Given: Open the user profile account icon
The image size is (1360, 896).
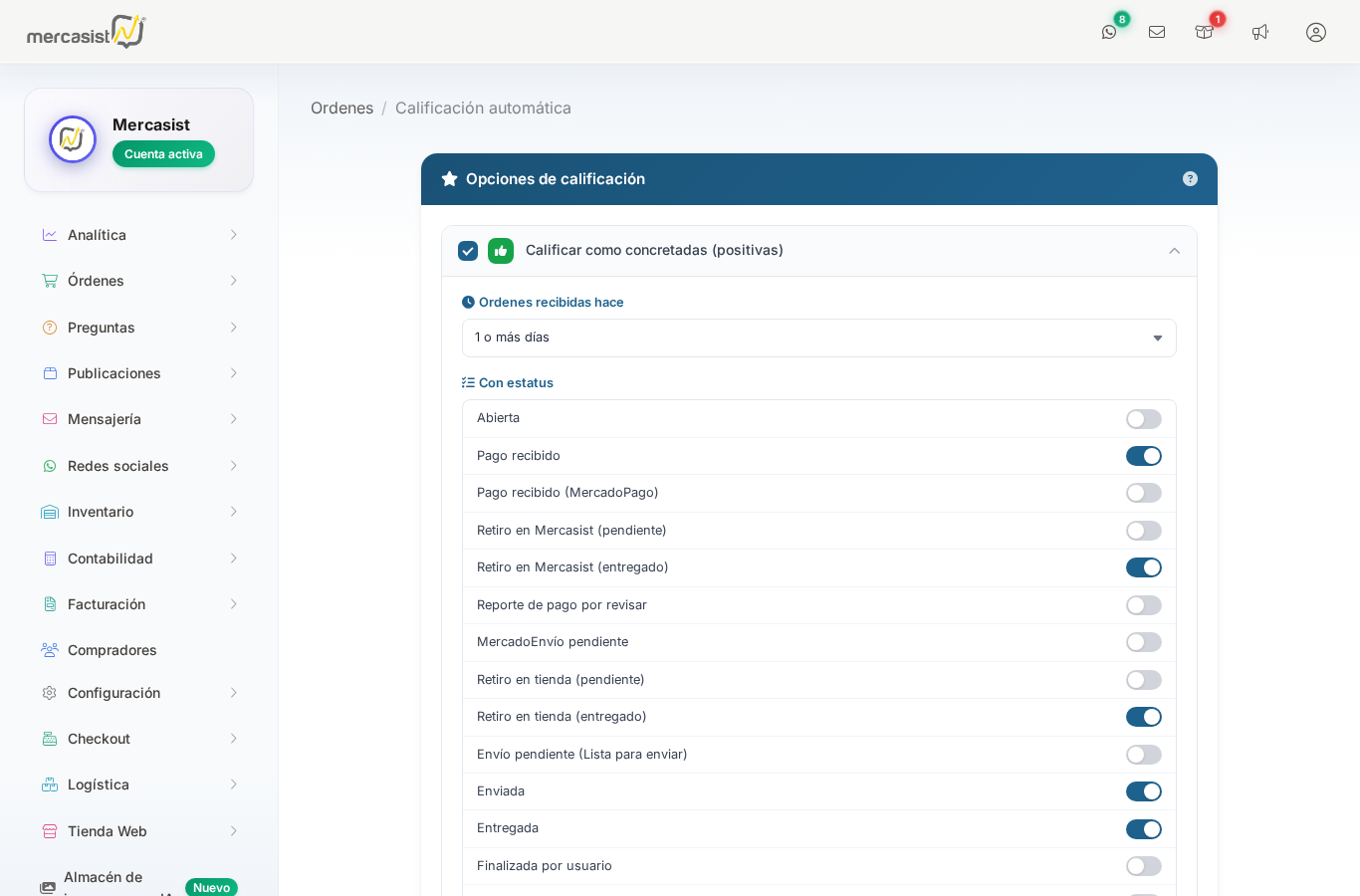Looking at the screenshot, I should [1316, 32].
